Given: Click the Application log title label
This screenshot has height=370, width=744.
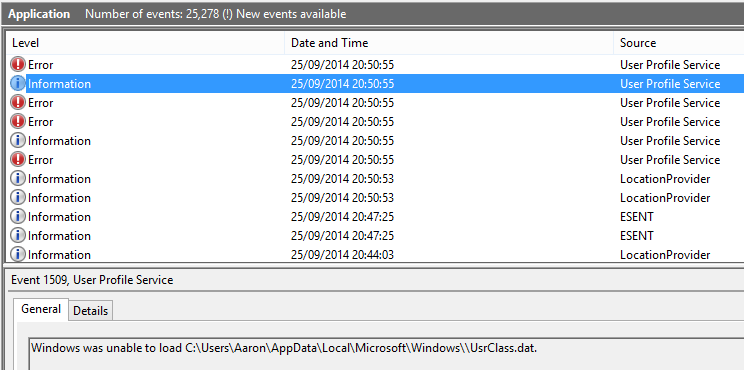Looking at the screenshot, I should 39,14.
